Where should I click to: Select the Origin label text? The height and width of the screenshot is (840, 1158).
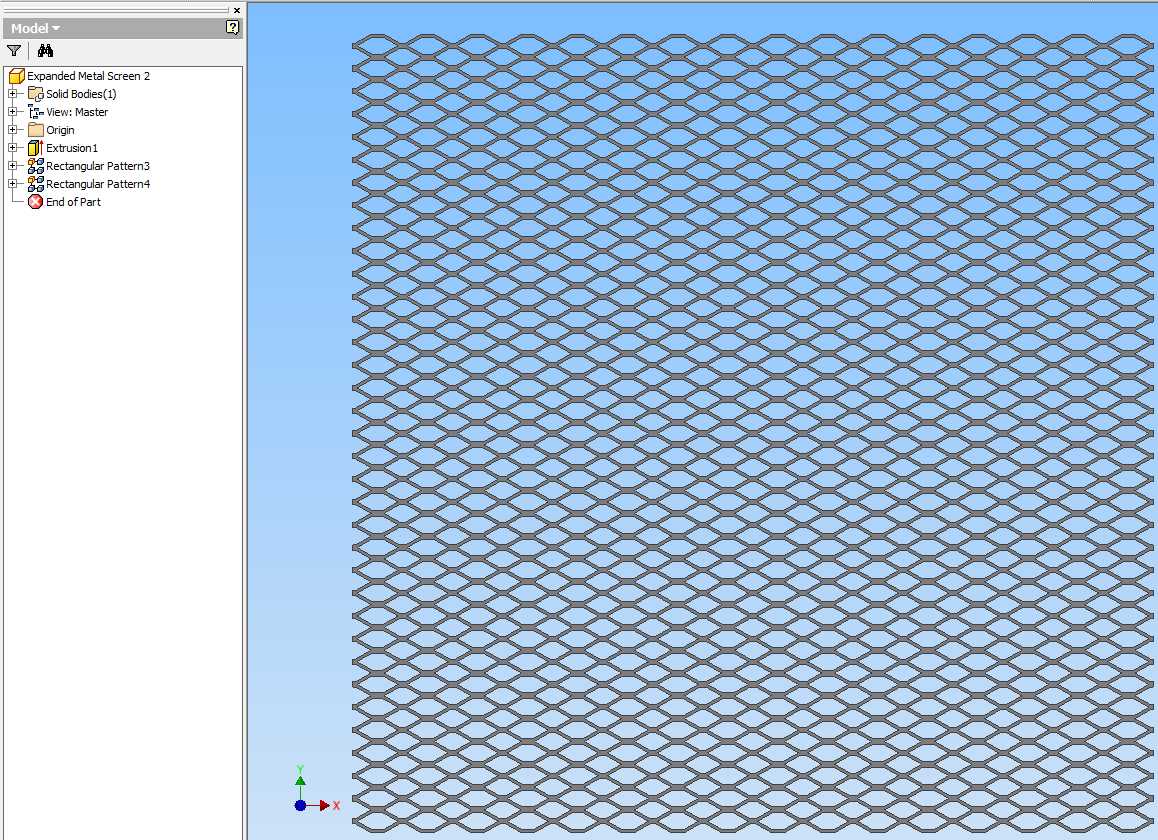(x=60, y=130)
